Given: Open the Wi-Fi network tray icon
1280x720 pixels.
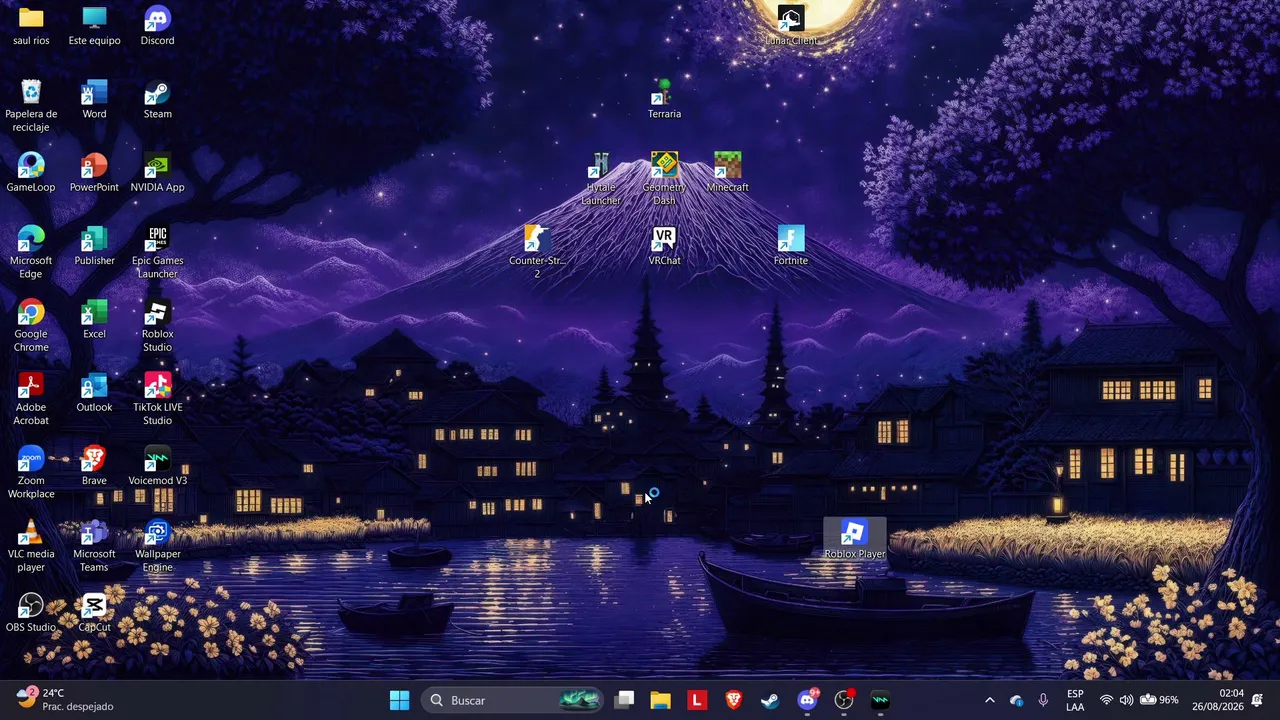Looking at the screenshot, I should [x=1106, y=700].
